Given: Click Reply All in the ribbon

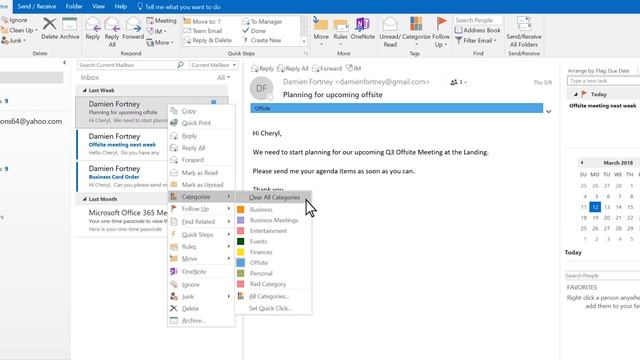Looking at the screenshot, I should click(x=112, y=32).
